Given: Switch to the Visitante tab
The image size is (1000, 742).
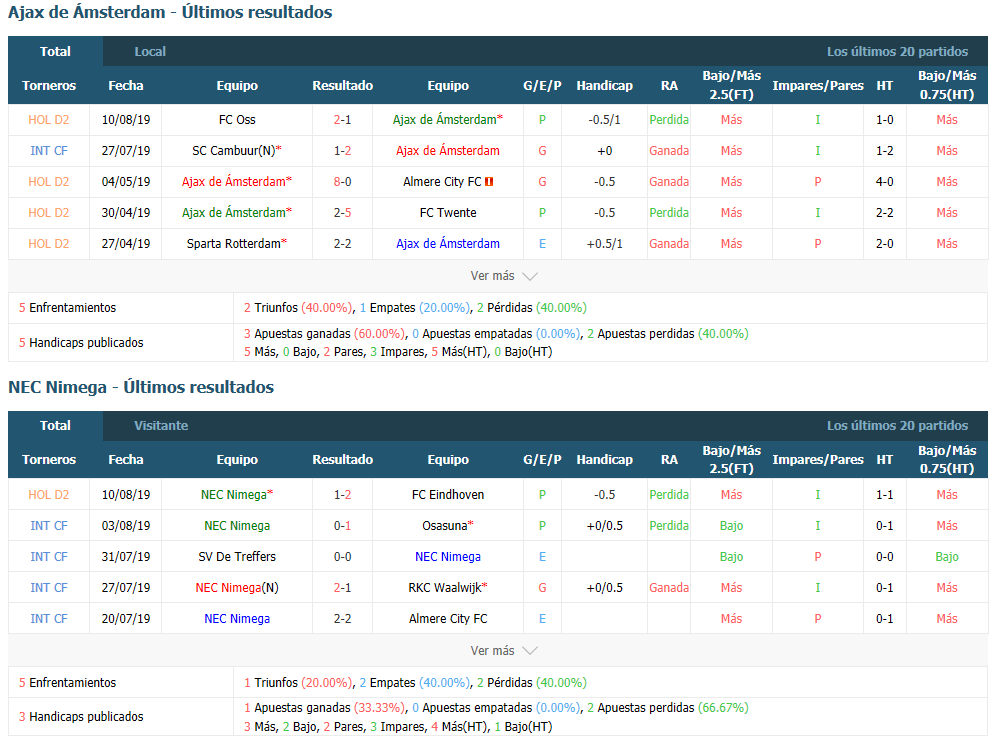Looking at the screenshot, I should tap(161, 426).
